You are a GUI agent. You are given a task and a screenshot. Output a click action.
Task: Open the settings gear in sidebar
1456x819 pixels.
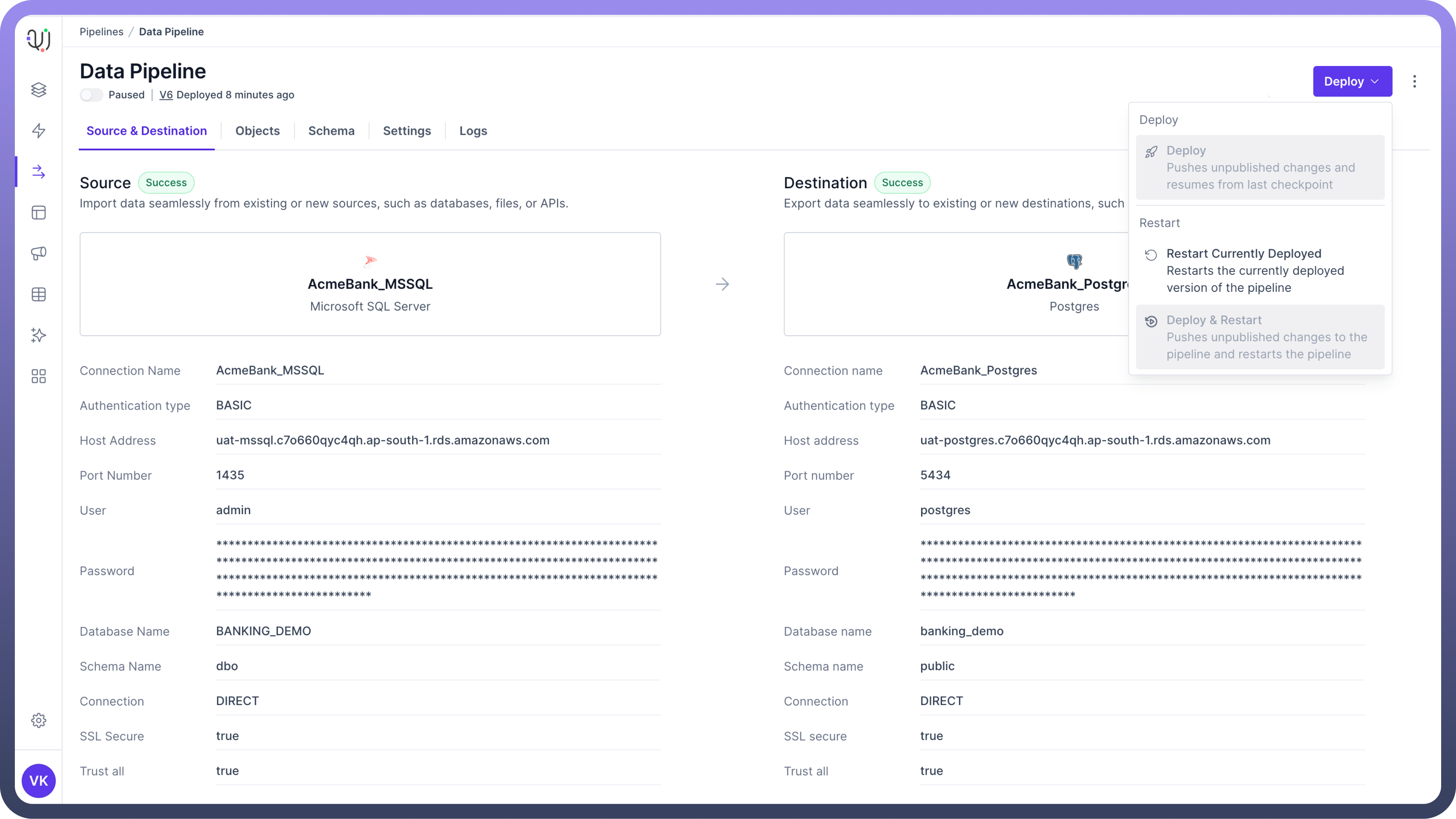pyautogui.click(x=38, y=720)
